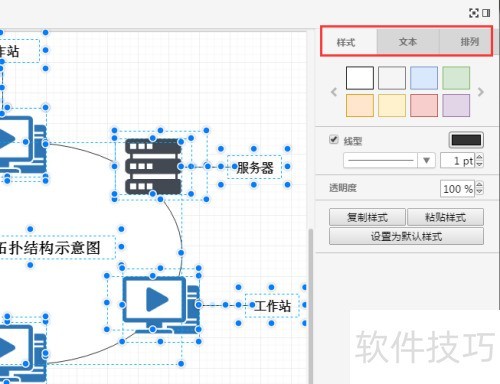The height and width of the screenshot is (384, 500).
Task: Switch to the 排列 tab
Action: [x=469, y=42]
